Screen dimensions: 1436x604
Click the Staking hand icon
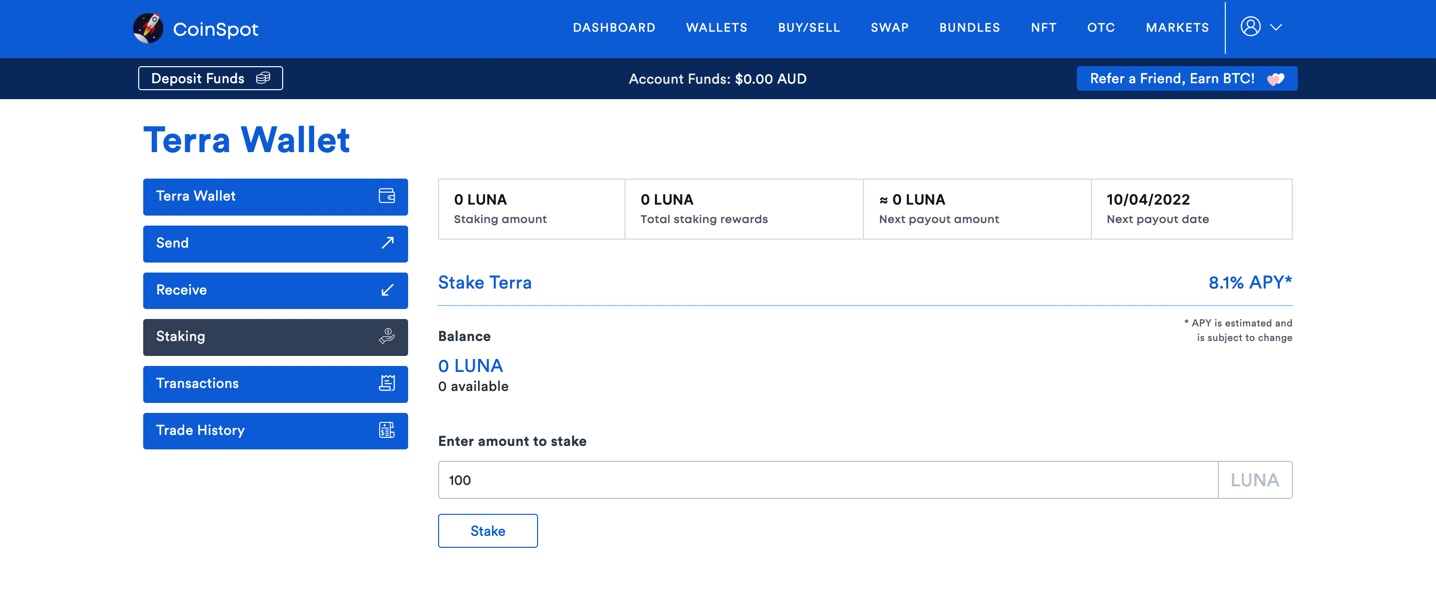tap(387, 337)
